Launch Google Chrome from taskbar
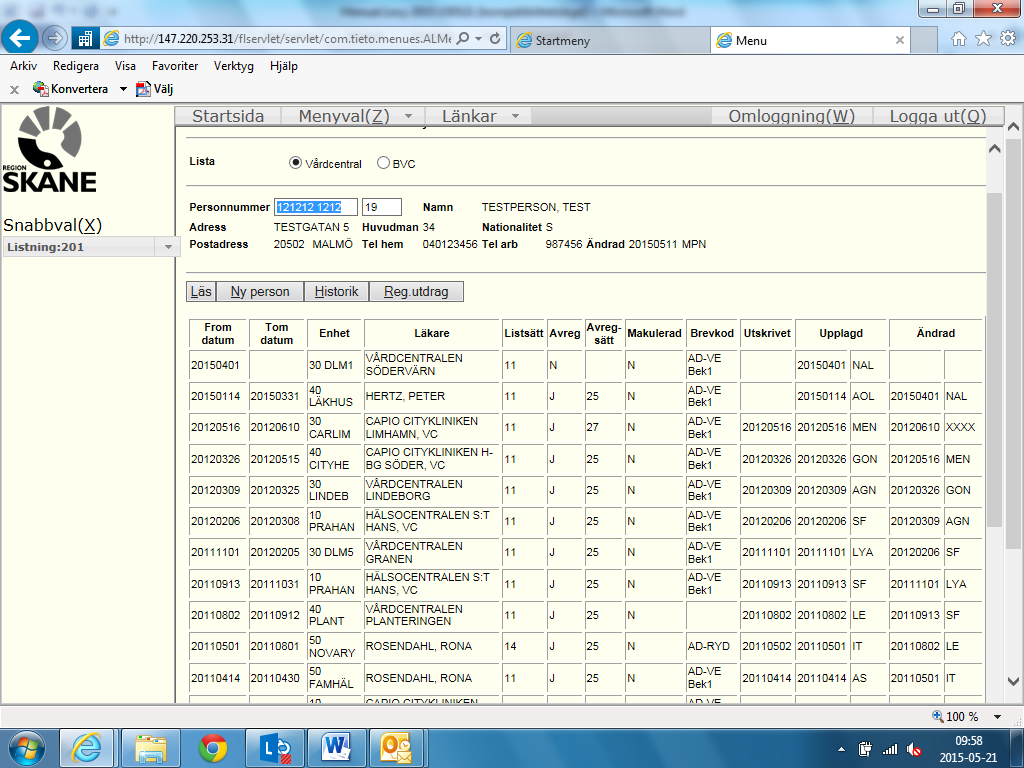The image size is (1024, 768). point(213,748)
